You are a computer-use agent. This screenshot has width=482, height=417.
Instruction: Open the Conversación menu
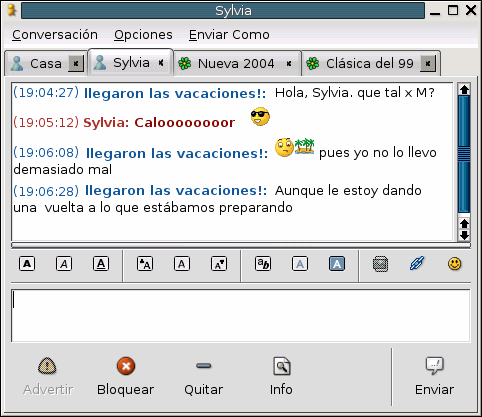tap(55, 35)
